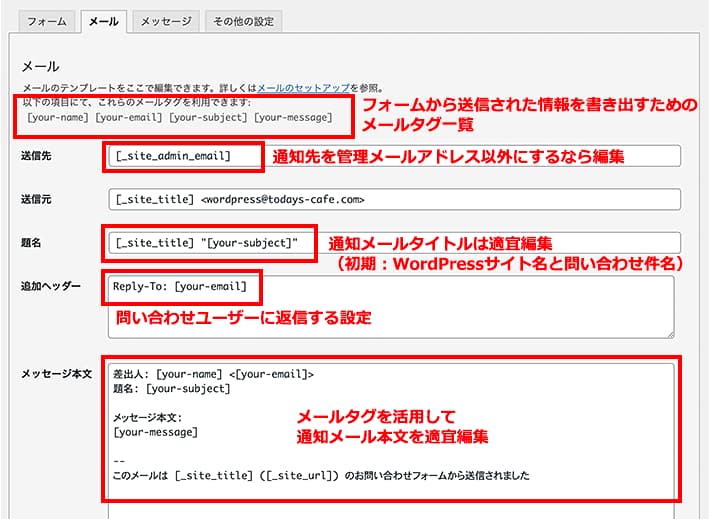Select the メール tab
This screenshot has width=710, height=519.
coord(104,21)
